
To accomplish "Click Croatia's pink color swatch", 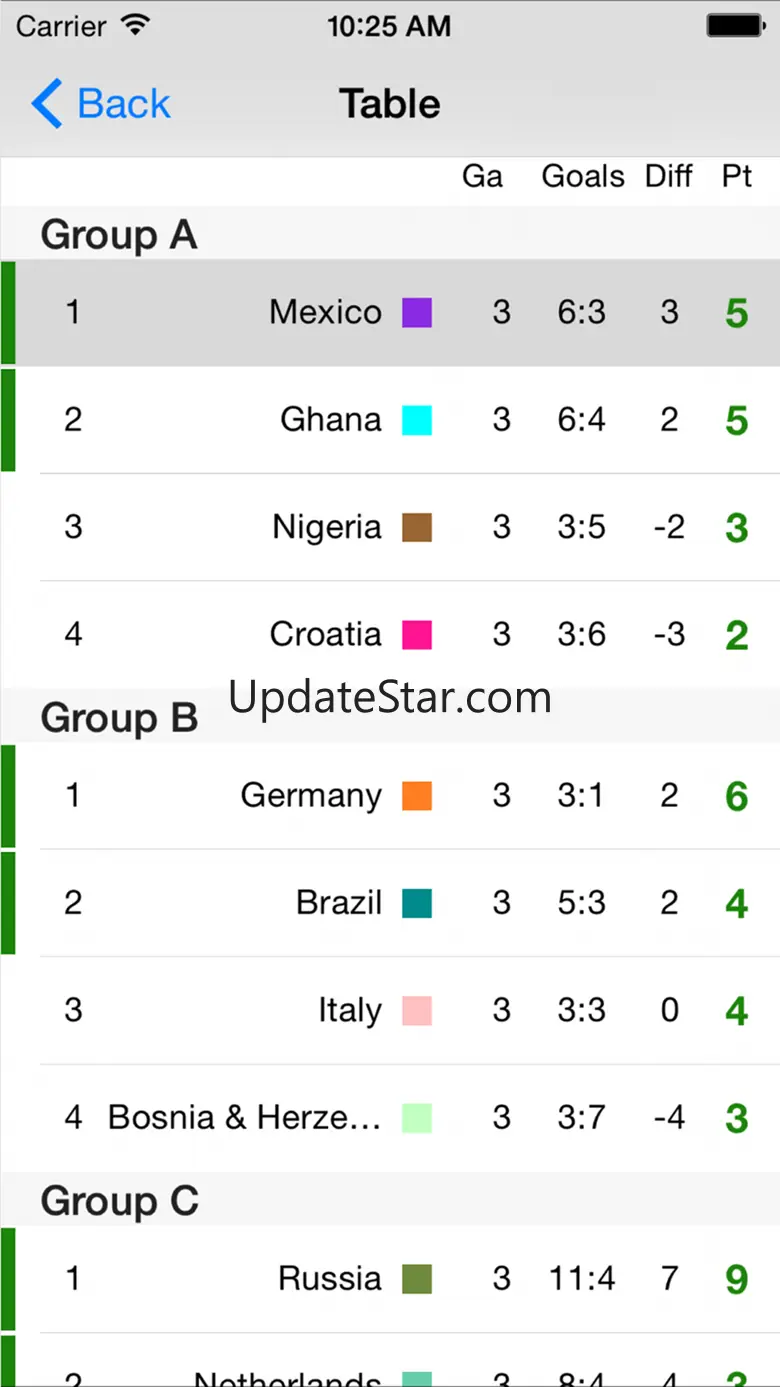I will point(417,635).
